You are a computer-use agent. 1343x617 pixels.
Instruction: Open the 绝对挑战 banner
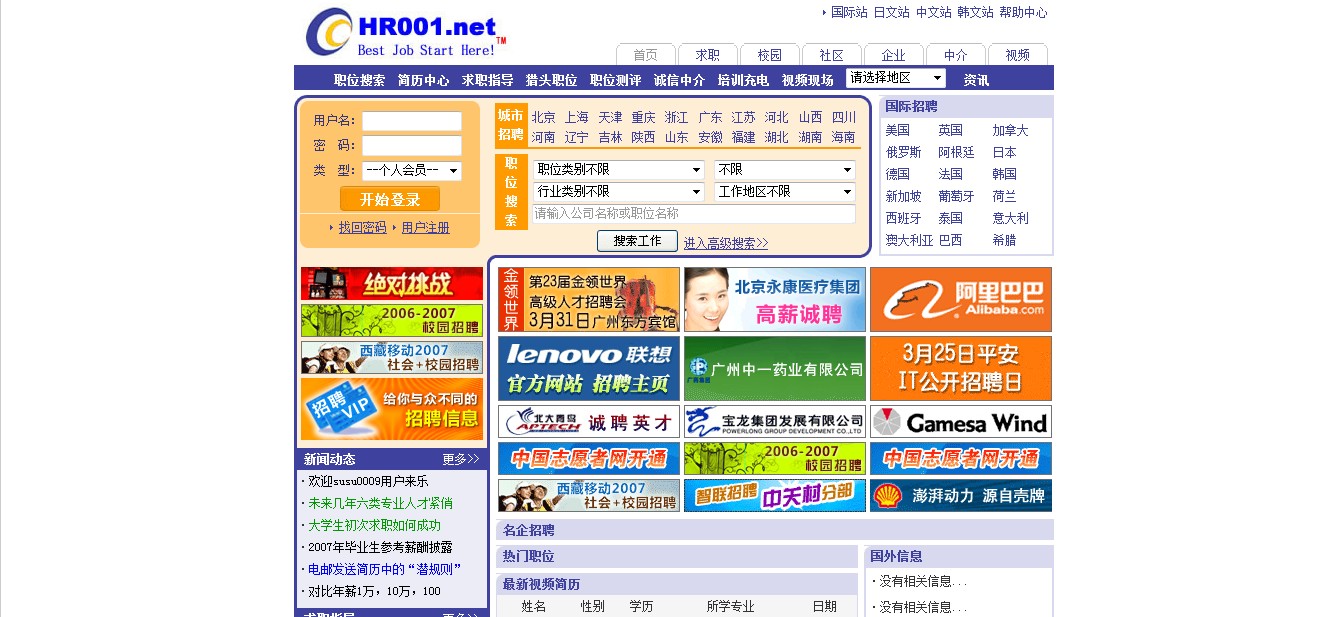point(392,283)
